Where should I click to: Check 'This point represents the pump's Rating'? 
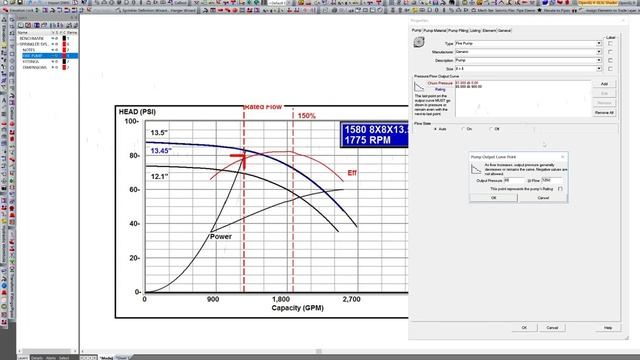pyautogui.click(x=560, y=189)
